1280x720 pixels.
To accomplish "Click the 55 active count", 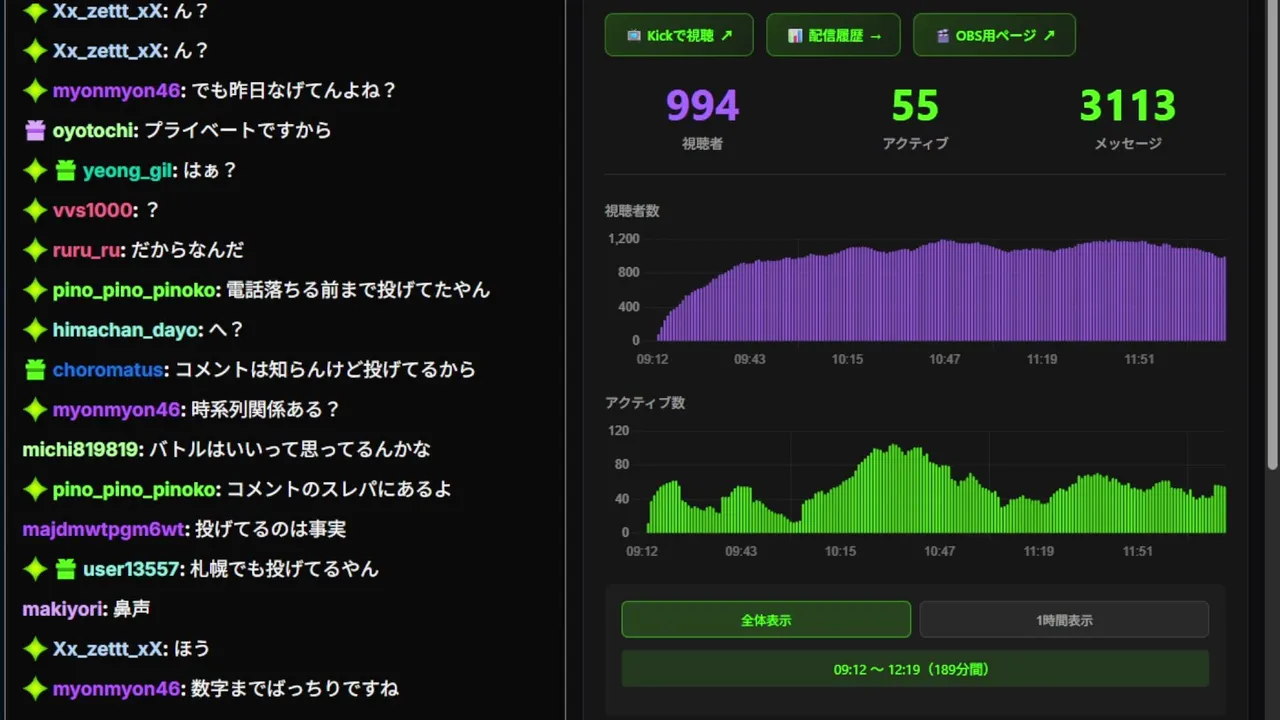I will coord(915,106).
